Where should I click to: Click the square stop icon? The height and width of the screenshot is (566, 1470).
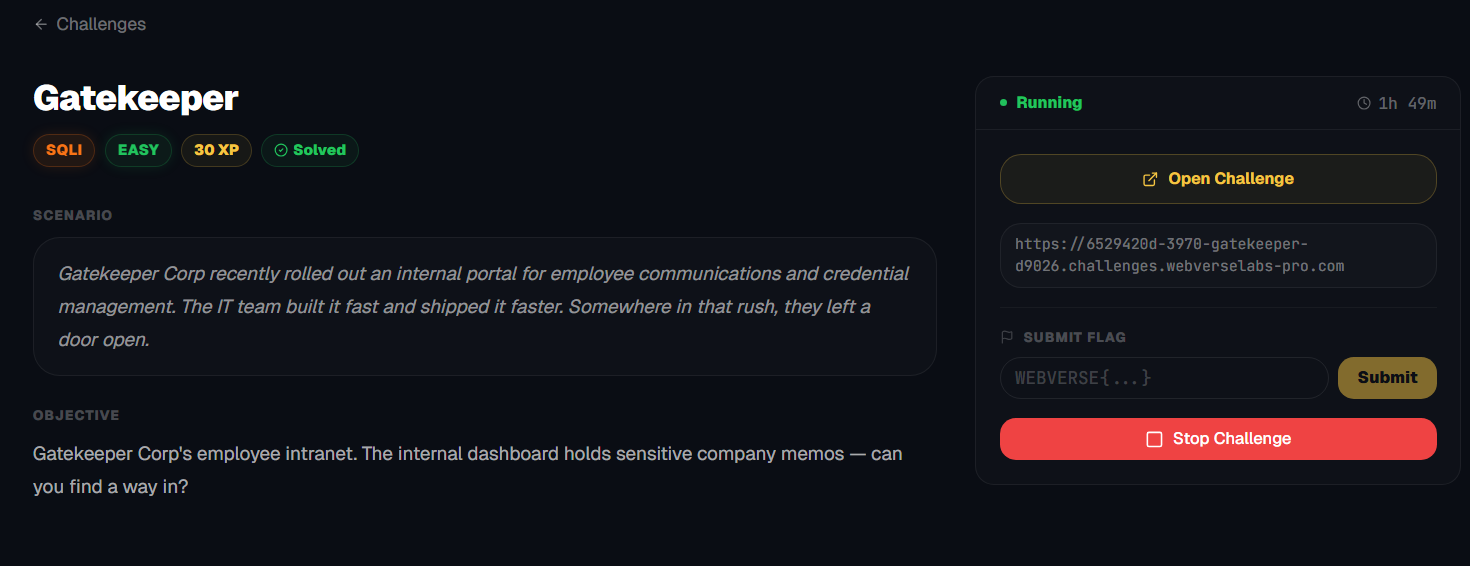1154,439
